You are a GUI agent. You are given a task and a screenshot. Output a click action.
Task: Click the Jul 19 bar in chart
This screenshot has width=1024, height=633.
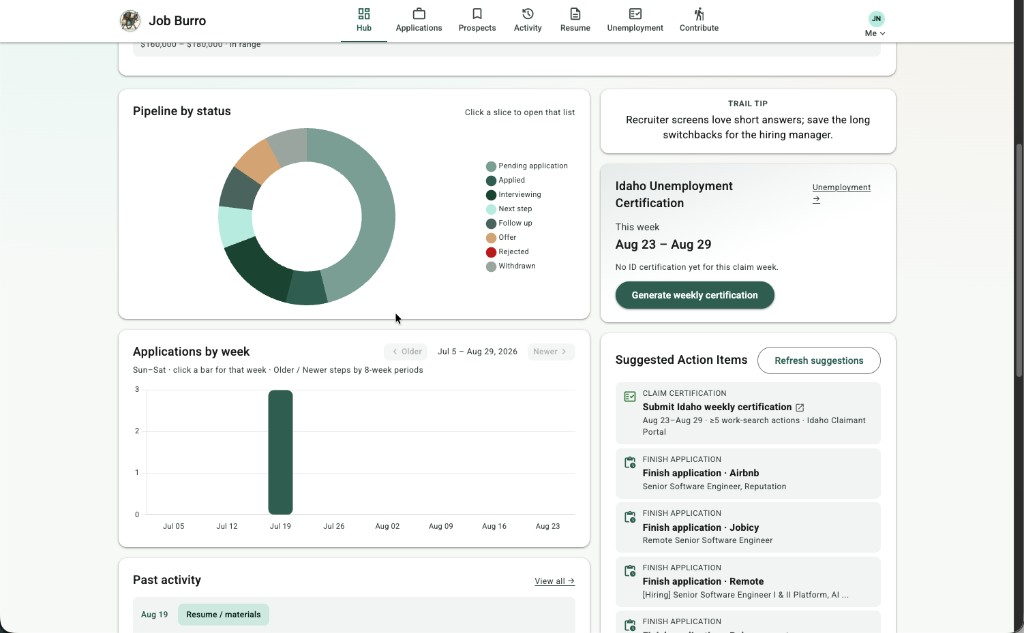[280, 452]
